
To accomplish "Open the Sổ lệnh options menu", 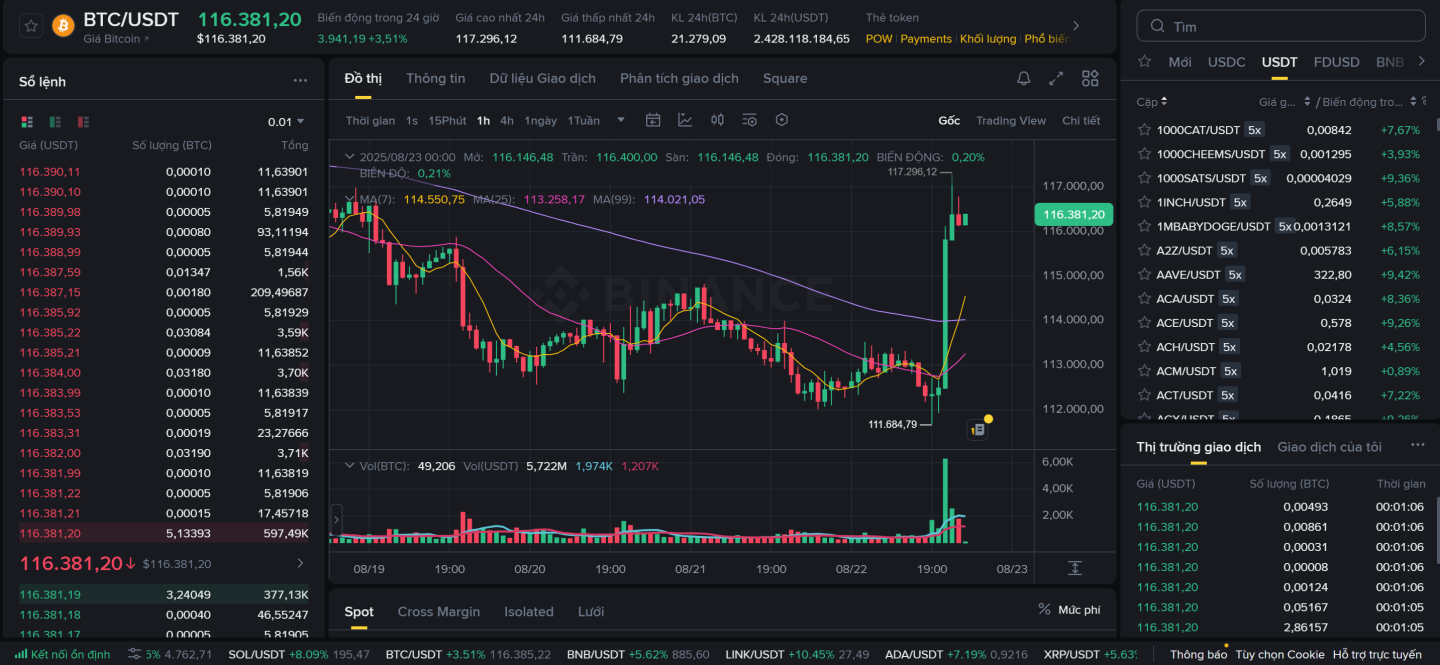I will [300, 81].
